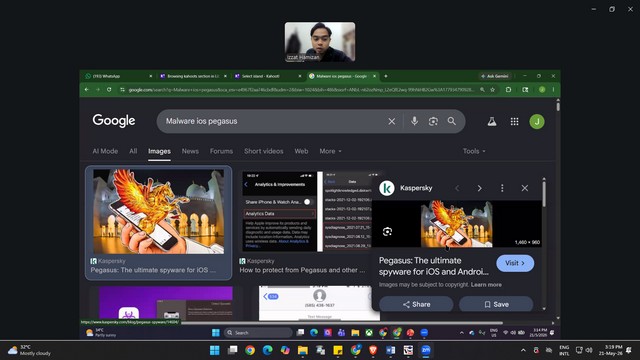Open three-dot options in Kaspersky preview panel
This screenshot has width=640, height=360.
[x=502, y=188]
